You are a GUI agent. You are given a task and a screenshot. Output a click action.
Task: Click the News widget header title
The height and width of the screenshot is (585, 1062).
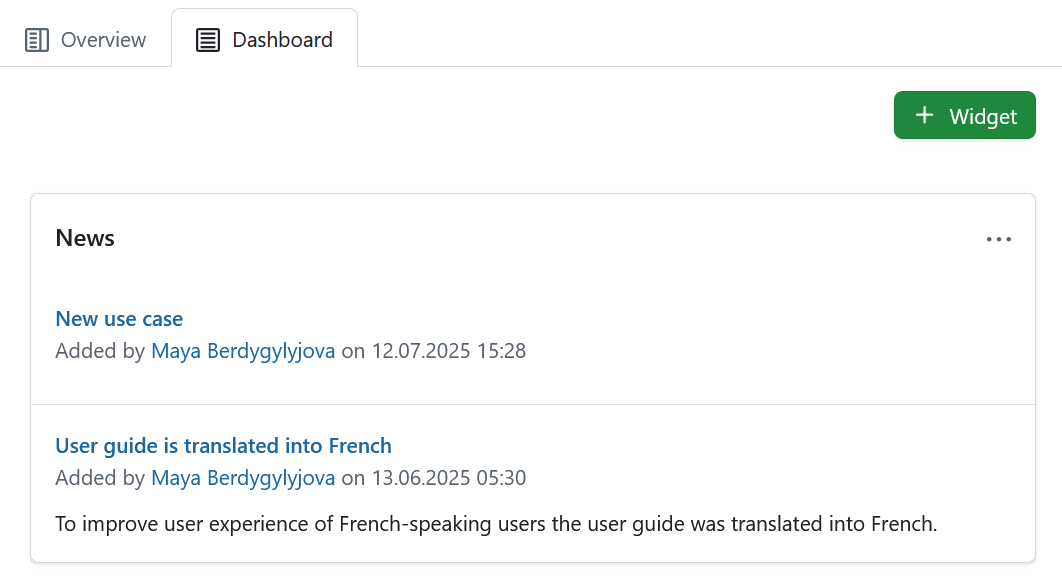click(85, 238)
